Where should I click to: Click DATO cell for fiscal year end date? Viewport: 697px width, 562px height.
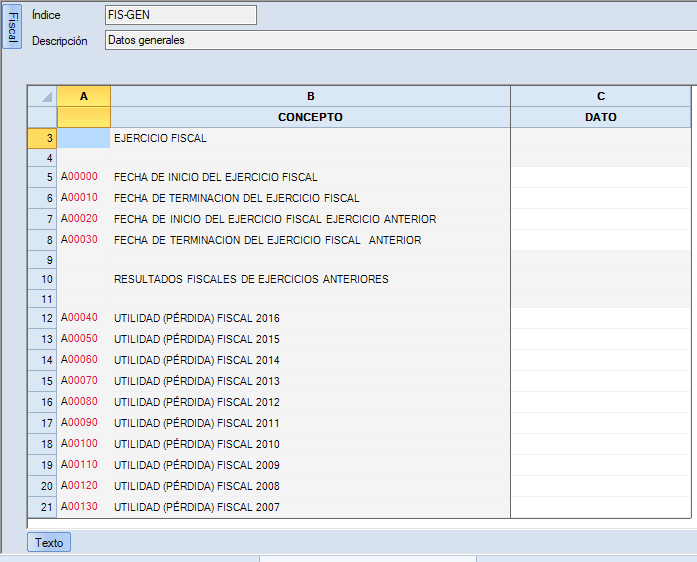(600, 198)
